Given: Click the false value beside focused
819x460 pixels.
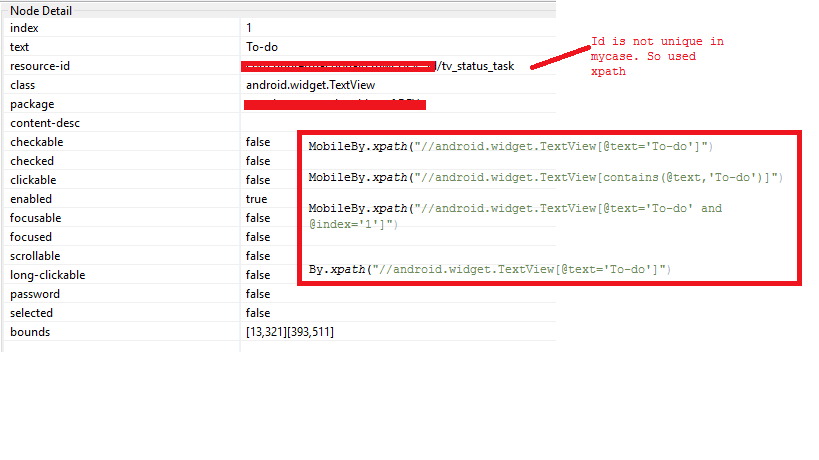Looking at the screenshot, I should tap(258, 237).
